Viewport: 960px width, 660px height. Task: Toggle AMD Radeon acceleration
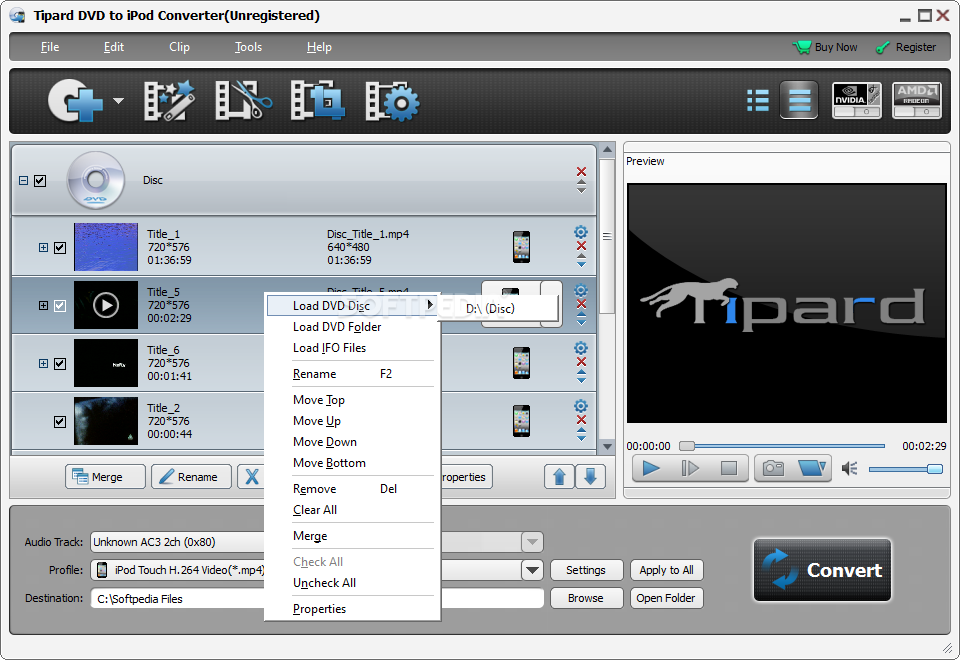pyautogui.click(x=917, y=100)
